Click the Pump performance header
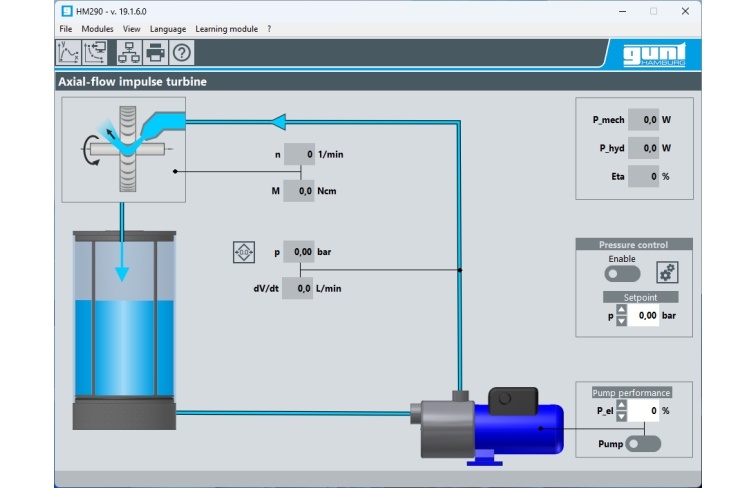The height and width of the screenshot is (488, 755). pos(631,393)
